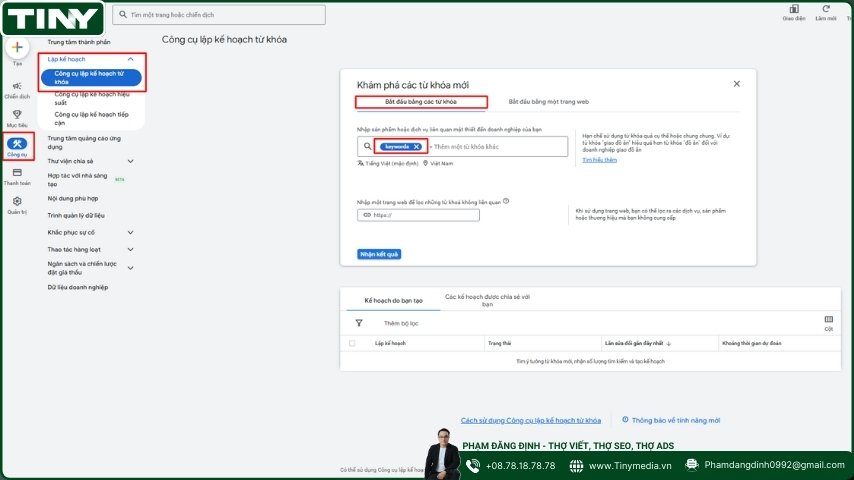Select the Công cụ tools icon
Viewport: 854px width, 480px height.
(x=17, y=146)
